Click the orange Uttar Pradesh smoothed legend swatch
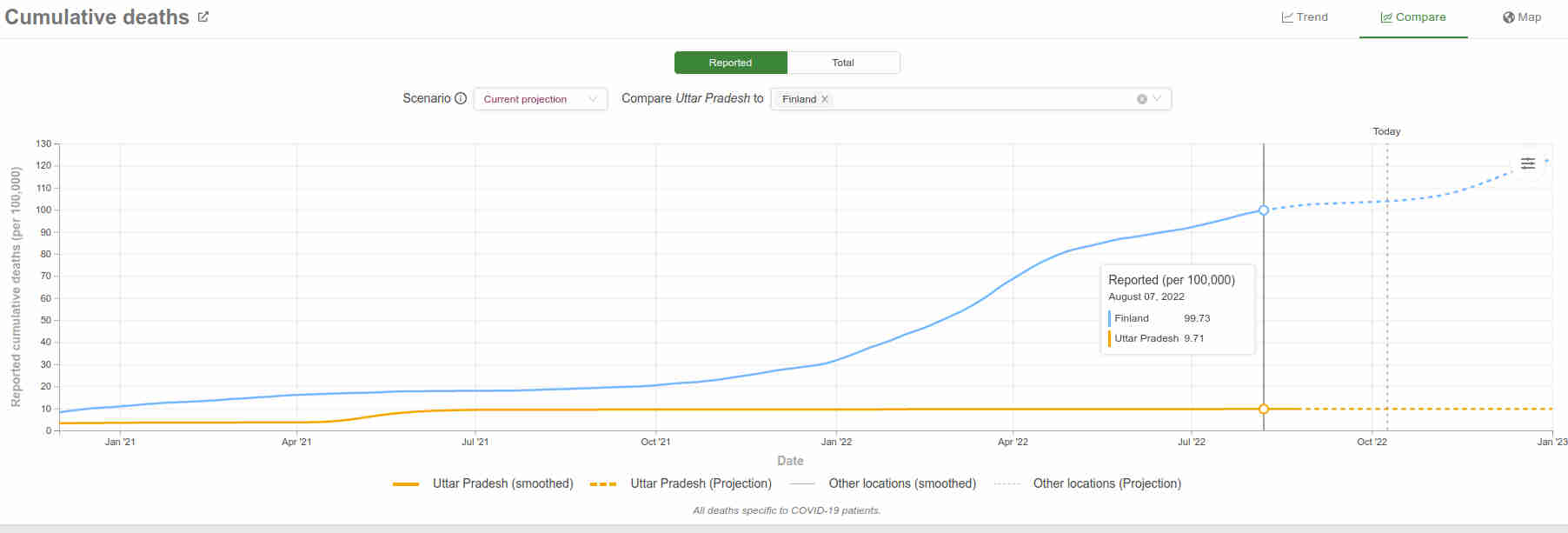The image size is (1568, 533). [406, 484]
